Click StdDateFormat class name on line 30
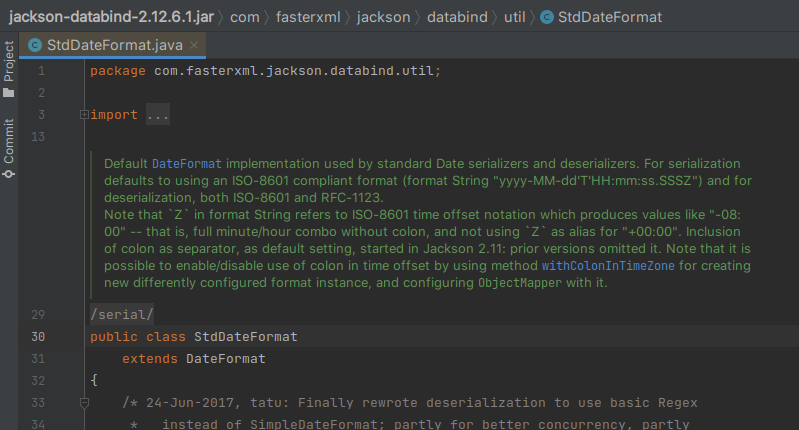The width and height of the screenshot is (799, 430). click(x=246, y=337)
